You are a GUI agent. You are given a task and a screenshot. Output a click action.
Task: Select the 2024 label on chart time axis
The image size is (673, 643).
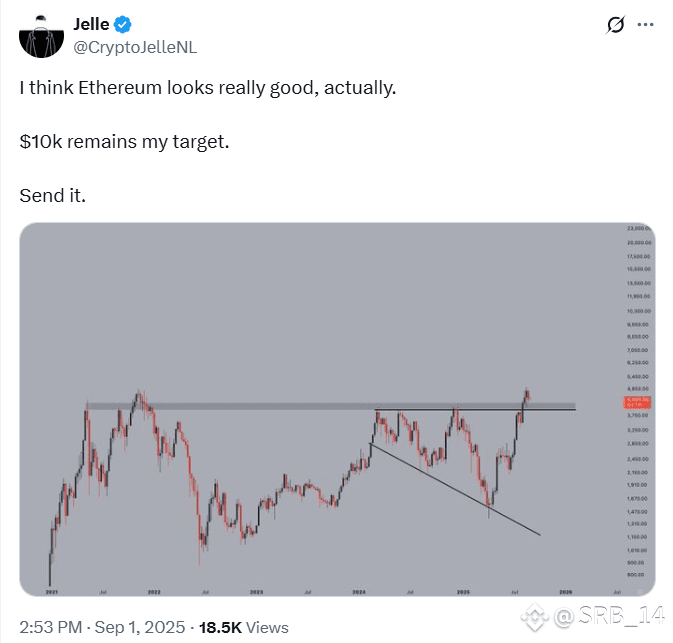(359, 592)
